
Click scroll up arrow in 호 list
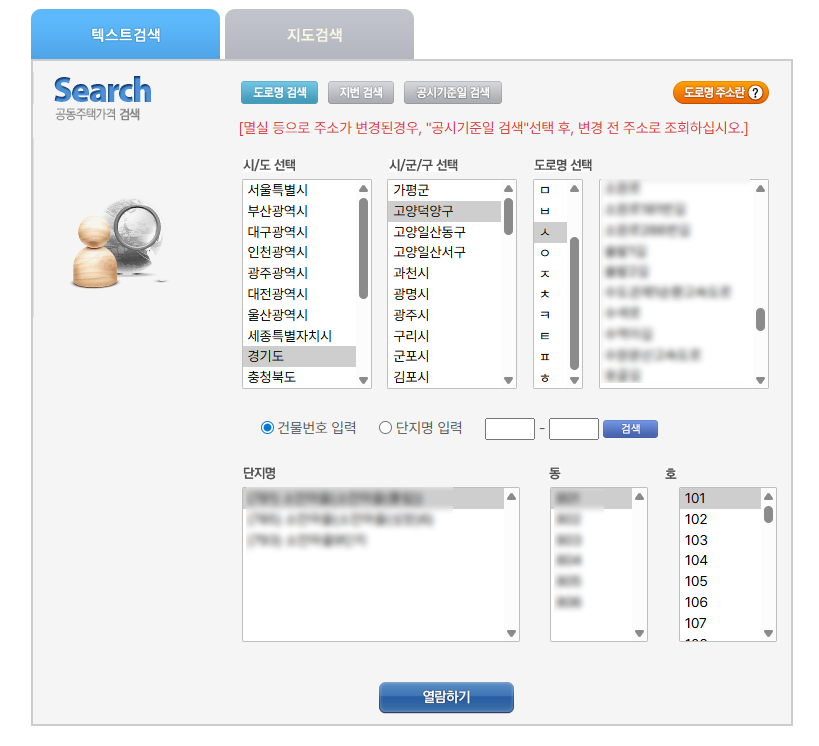[768, 496]
